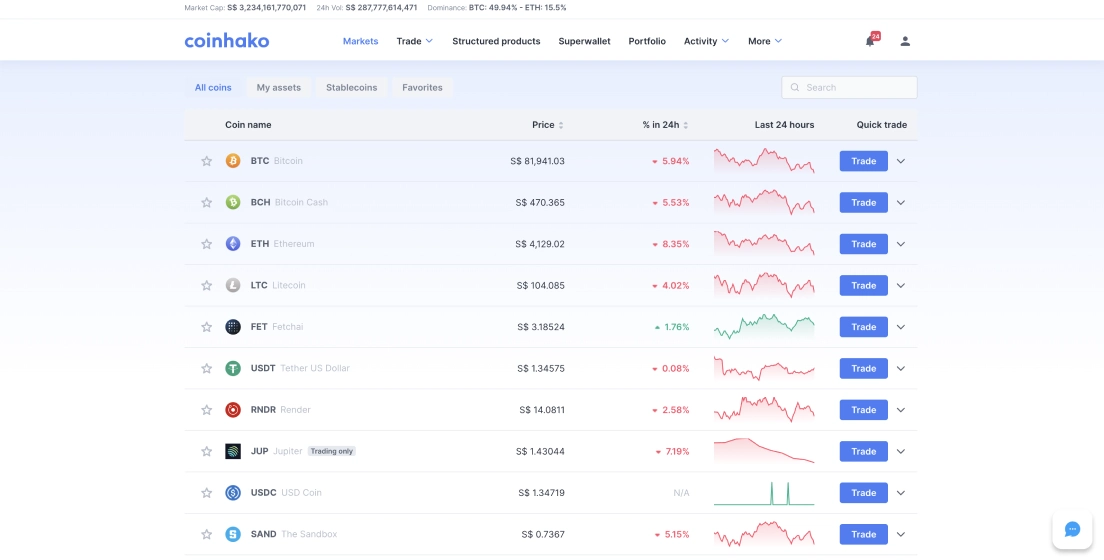Favorite RNDR with its star
The height and width of the screenshot is (560, 1104).
click(x=206, y=410)
